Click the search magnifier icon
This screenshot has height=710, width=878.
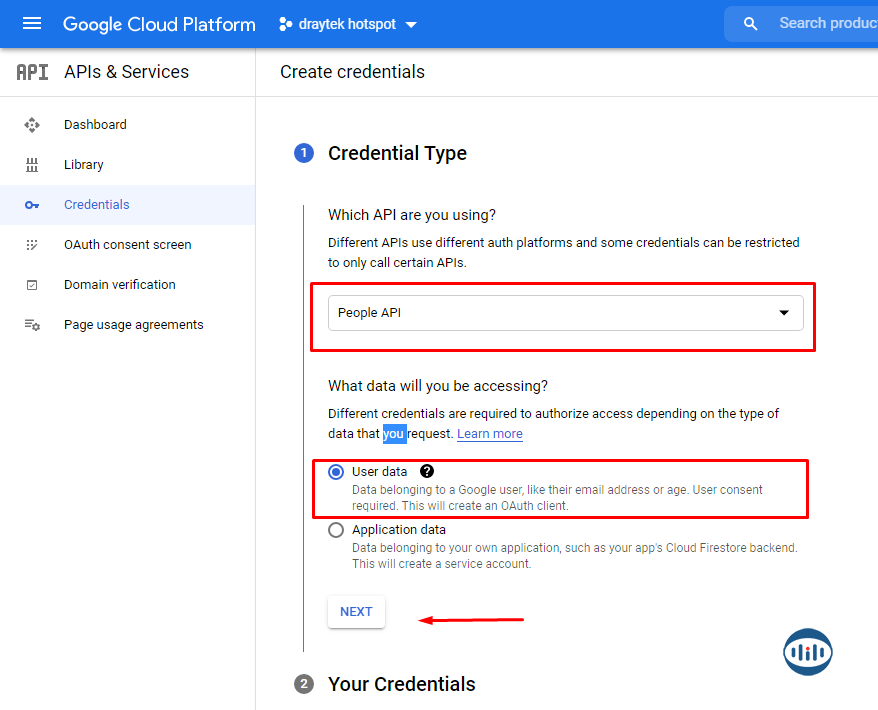click(751, 24)
